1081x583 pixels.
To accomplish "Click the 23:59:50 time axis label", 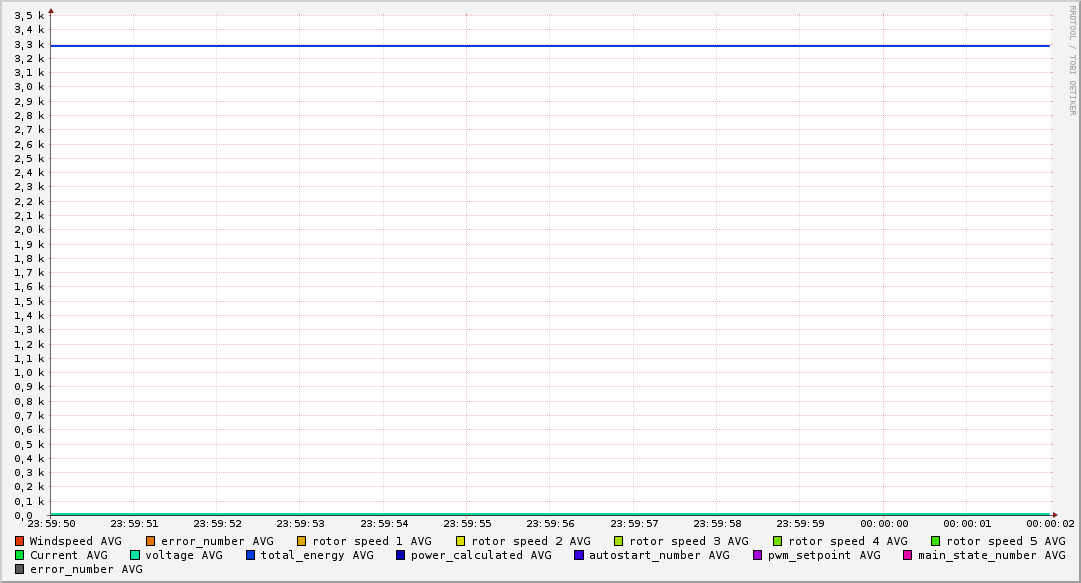I will (x=51, y=523).
